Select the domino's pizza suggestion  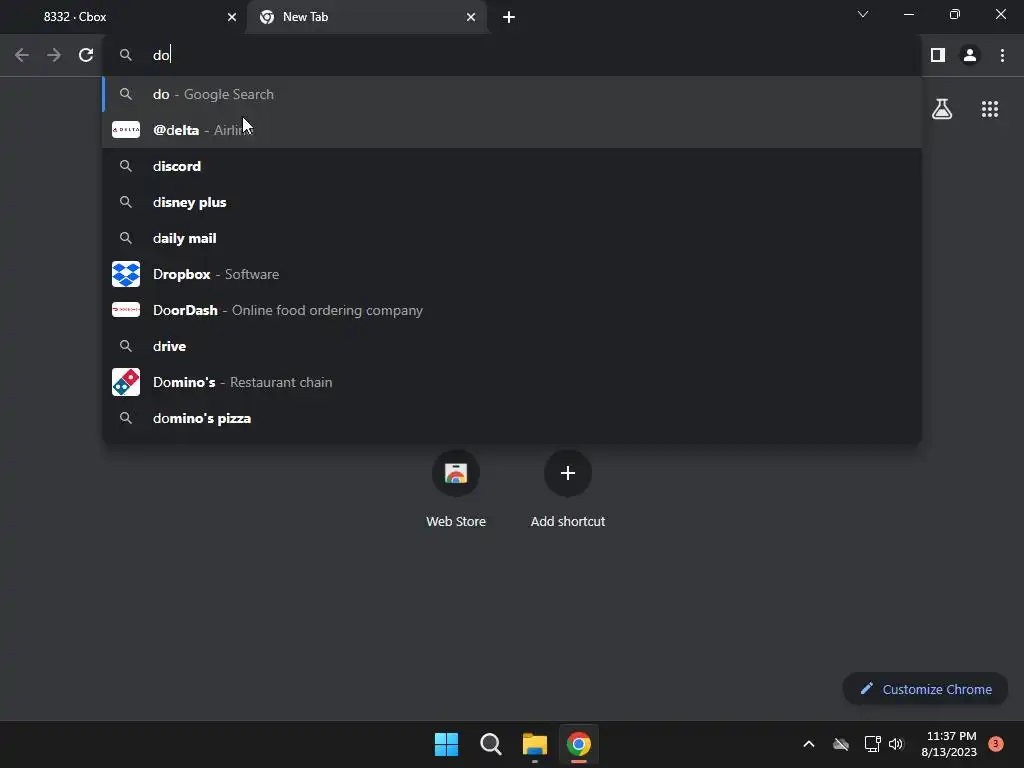[512, 418]
